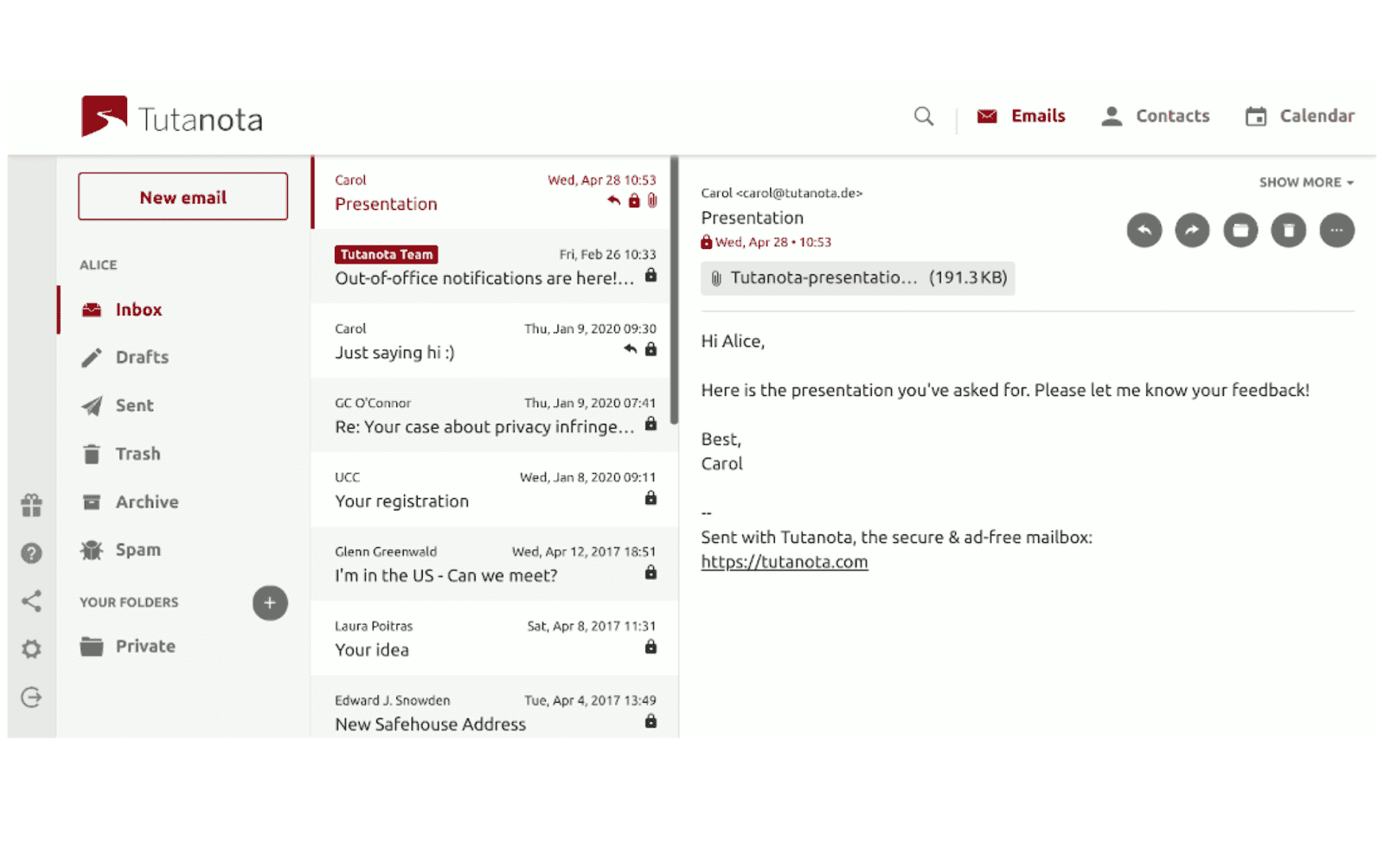Forward the Presentation email
The width and height of the screenshot is (1384, 868).
[1192, 230]
